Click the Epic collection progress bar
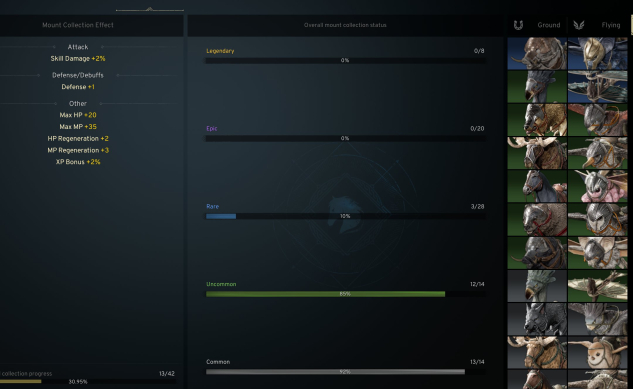Viewport: 633px width, 389px height. click(x=346, y=138)
